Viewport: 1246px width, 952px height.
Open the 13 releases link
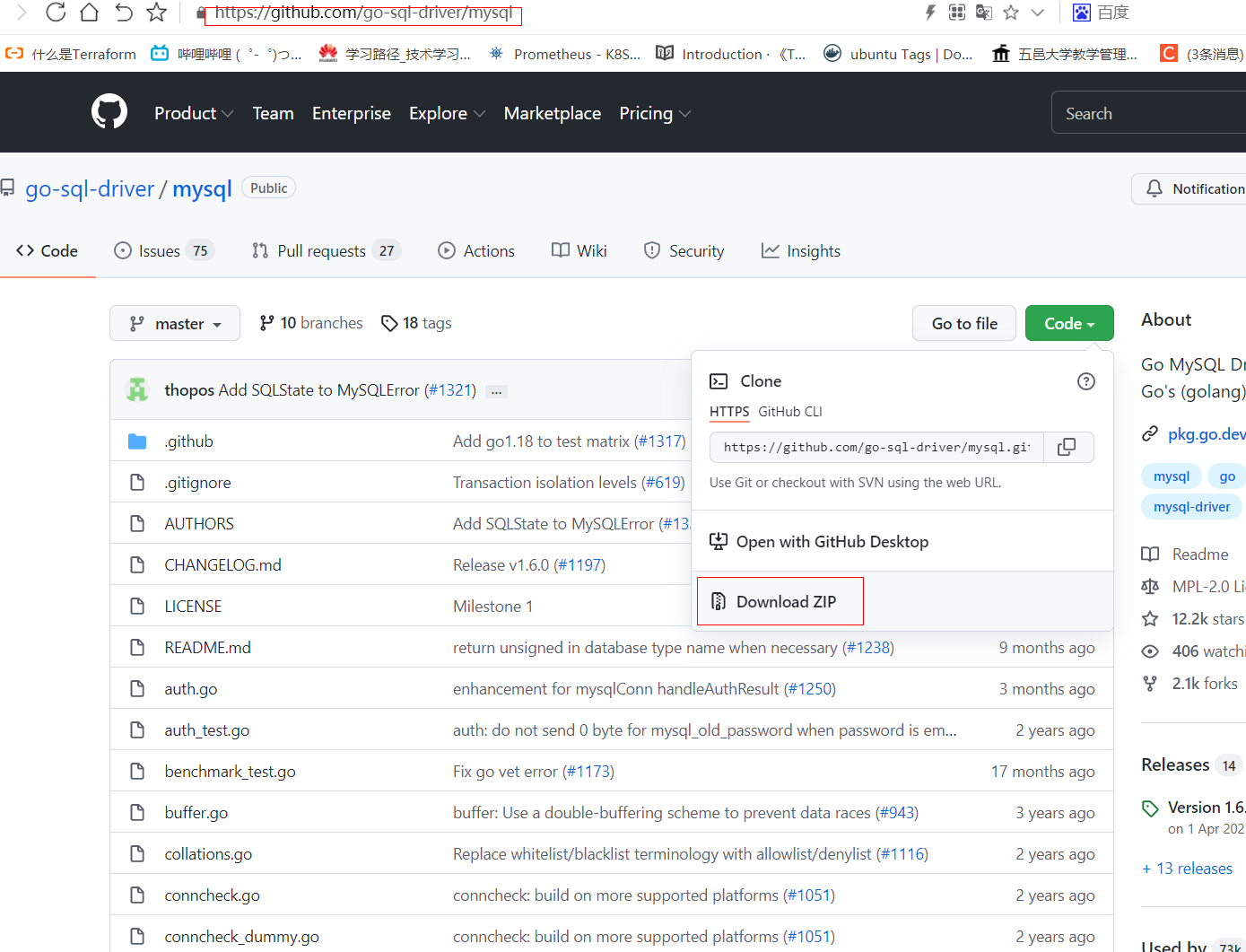1187,869
